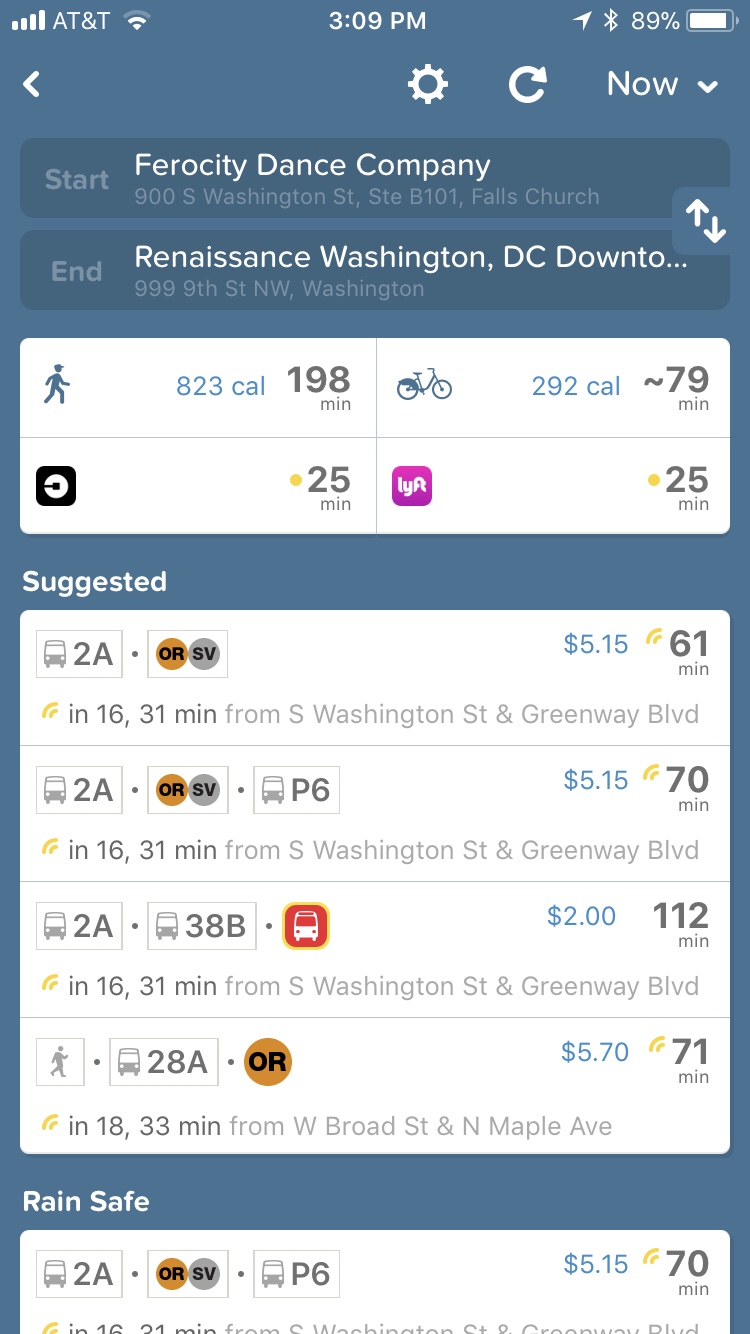The width and height of the screenshot is (750, 1334).
Task: Open the 28A Orange line route
Action: [375, 1086]
